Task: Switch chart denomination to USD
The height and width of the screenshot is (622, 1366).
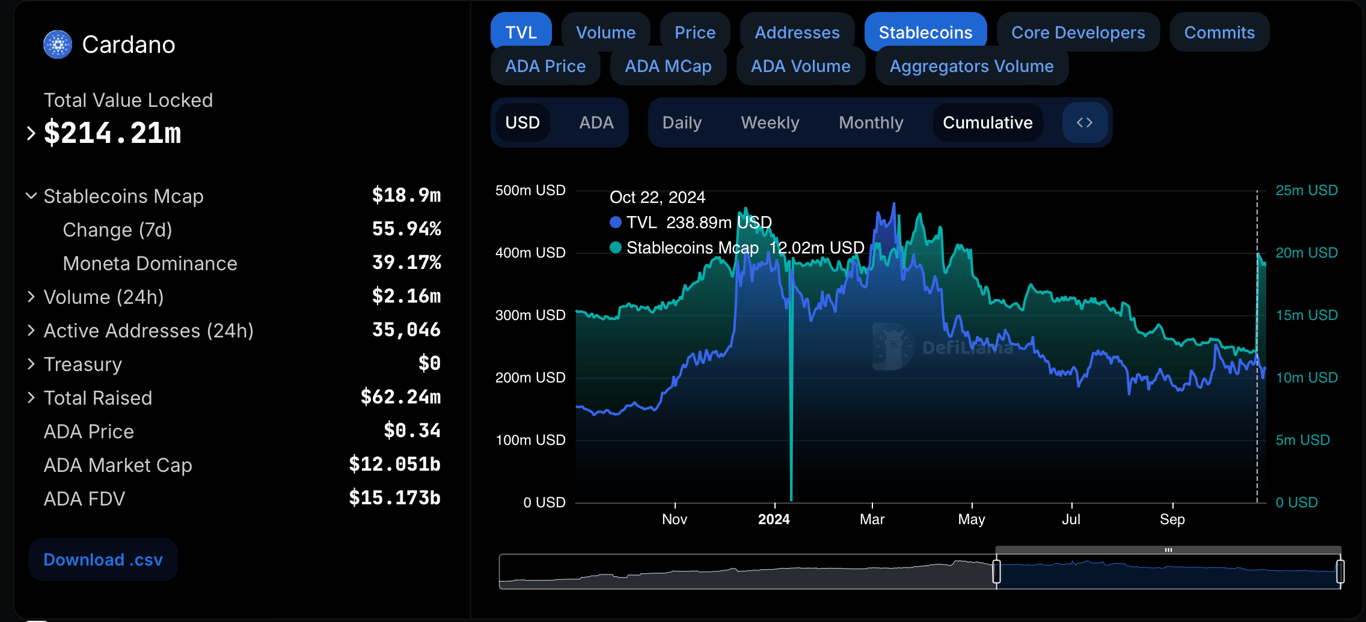Action: coord(522,123)
